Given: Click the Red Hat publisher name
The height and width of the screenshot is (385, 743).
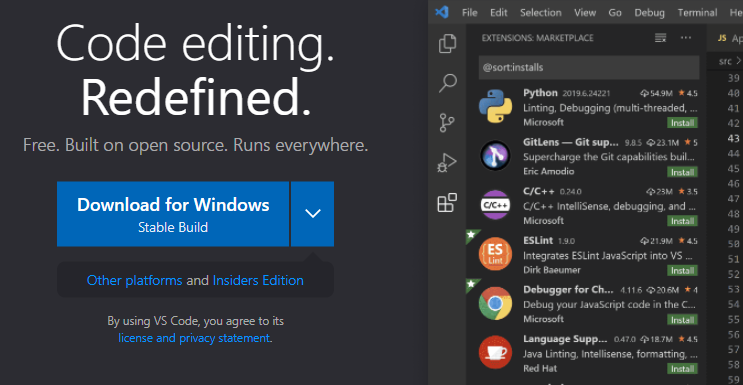Looking at the screenshot, I should tap(540, 368).
